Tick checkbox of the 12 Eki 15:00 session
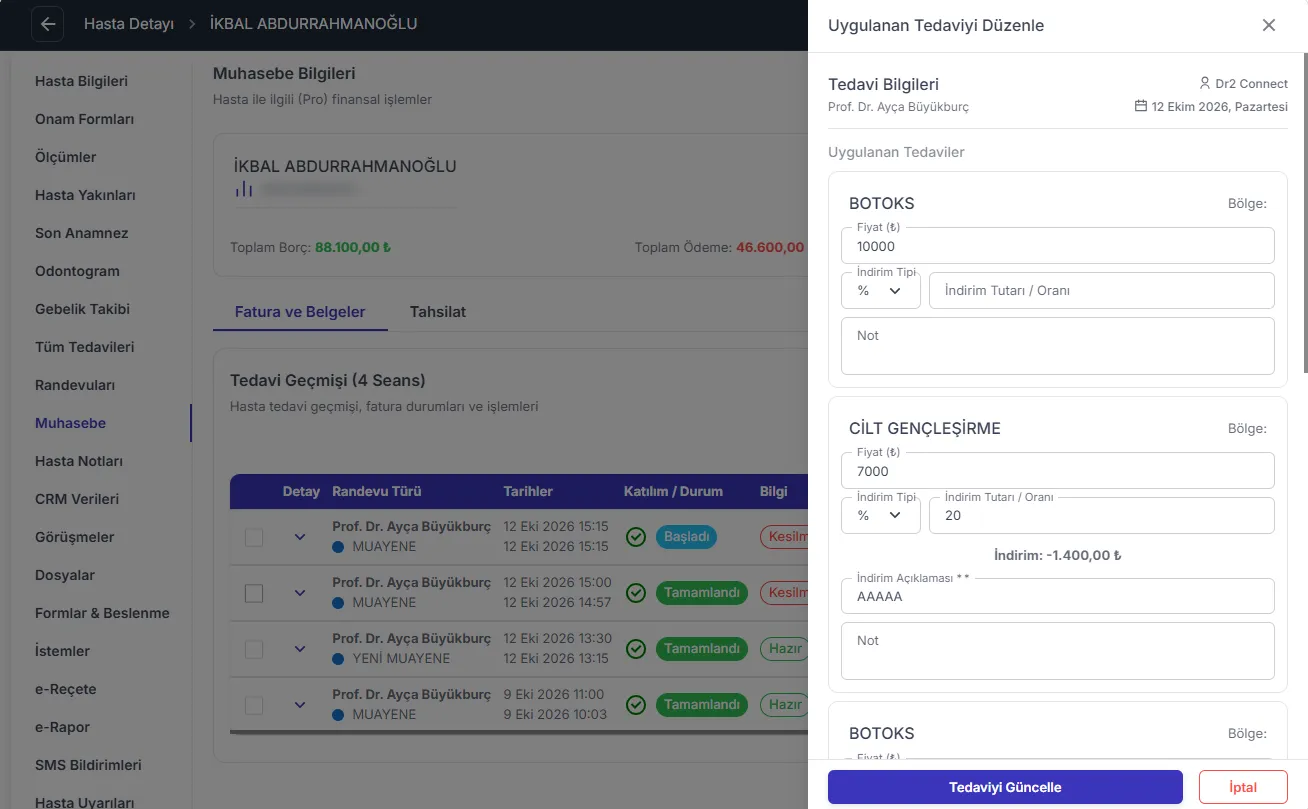The height and width of the screenshot is (809, 1308). [x=254, y=593]
